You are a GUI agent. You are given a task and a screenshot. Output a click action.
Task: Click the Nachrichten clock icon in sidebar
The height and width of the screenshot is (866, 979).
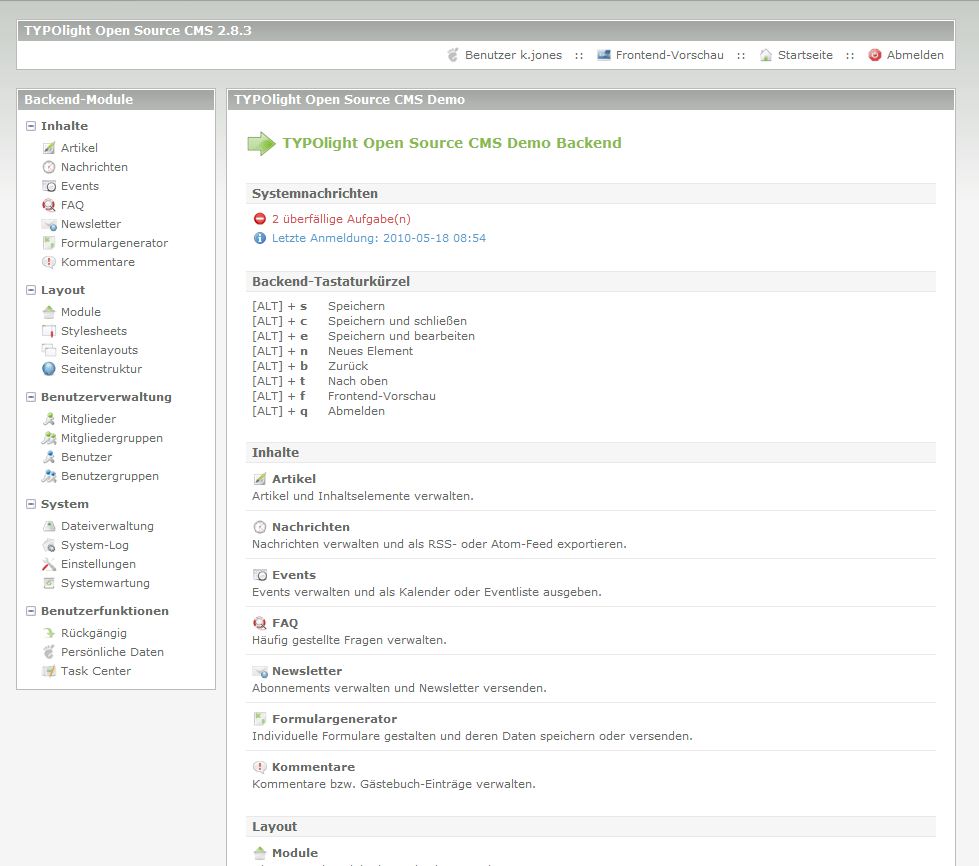click(49, 167)
